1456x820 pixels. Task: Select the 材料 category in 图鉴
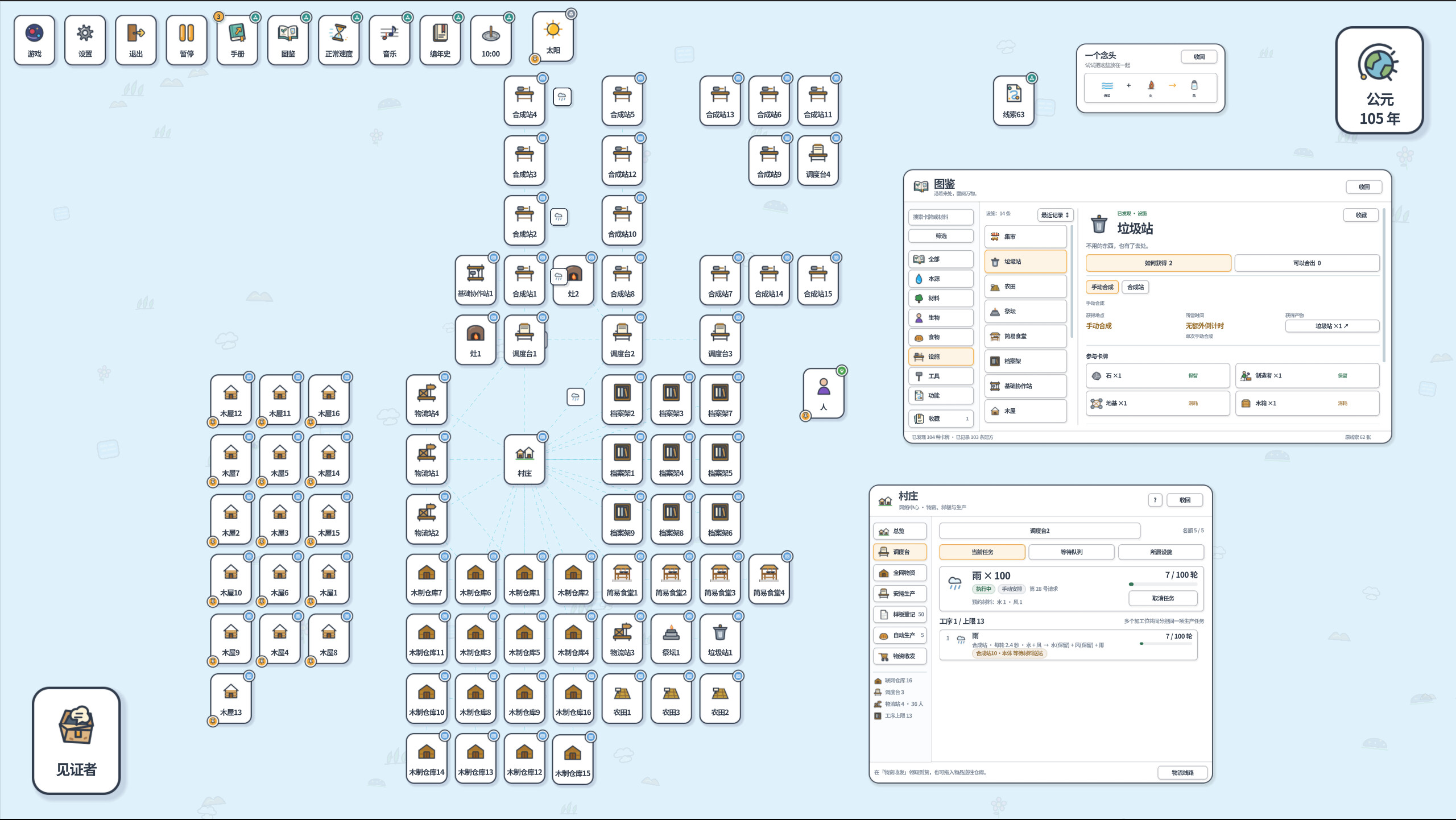(941, 298)
